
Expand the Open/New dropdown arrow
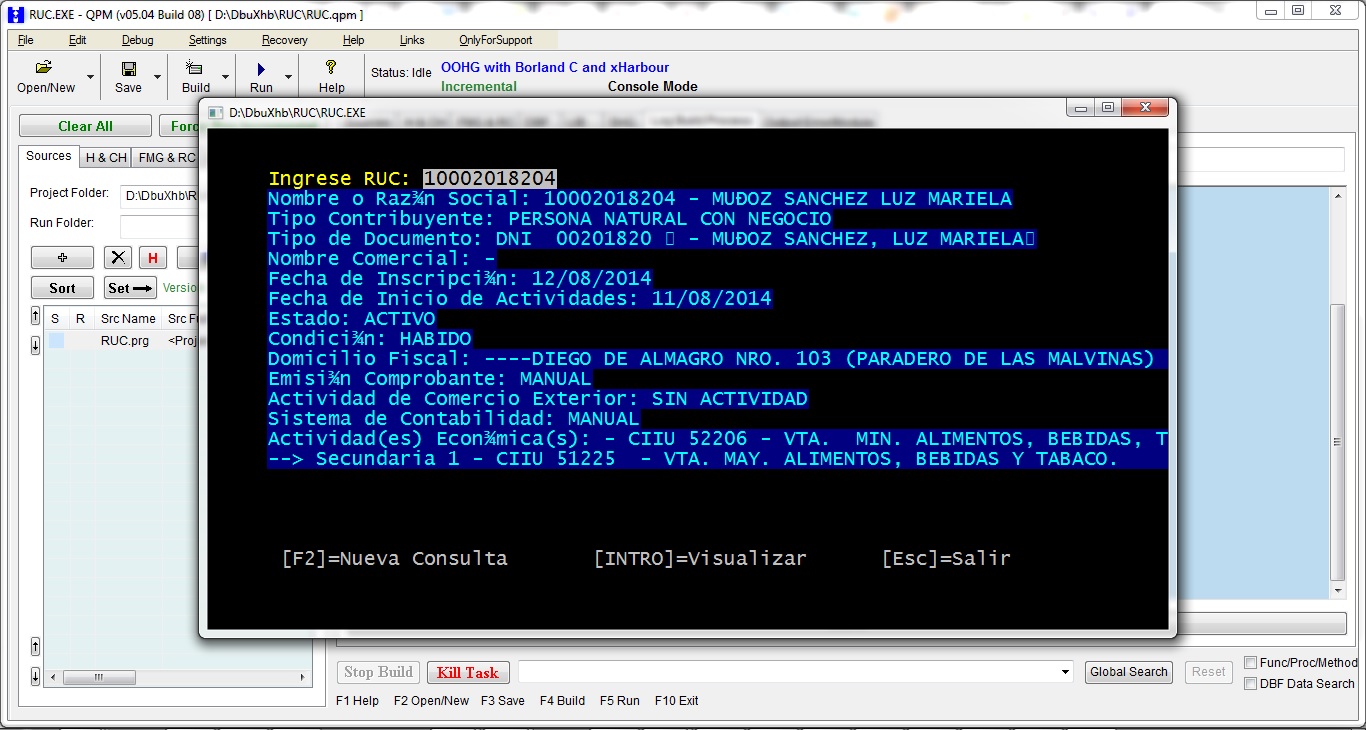91,77
